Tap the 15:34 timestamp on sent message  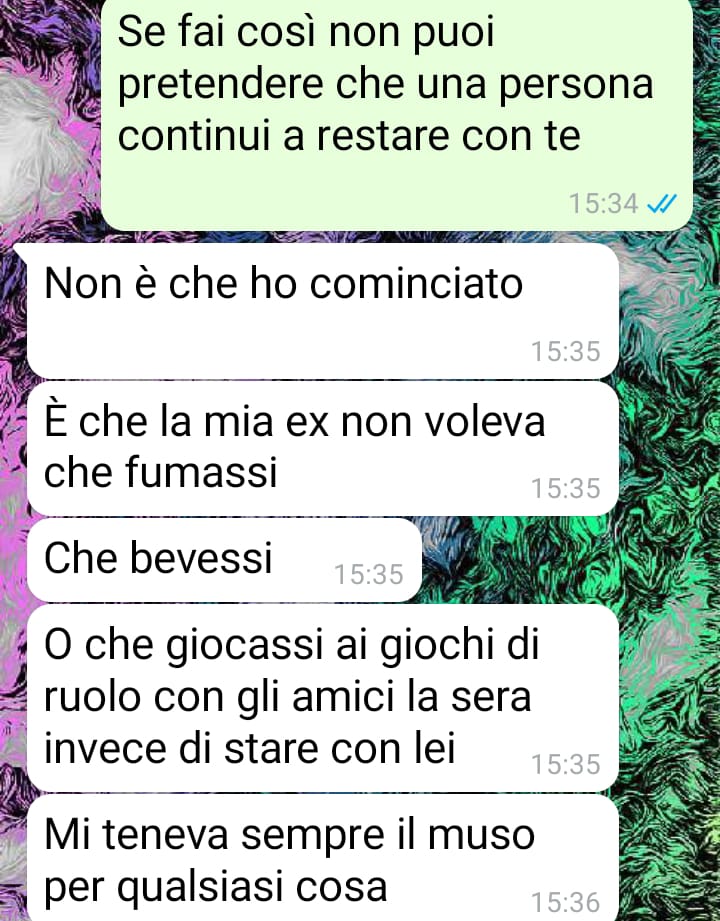point(603,204)
